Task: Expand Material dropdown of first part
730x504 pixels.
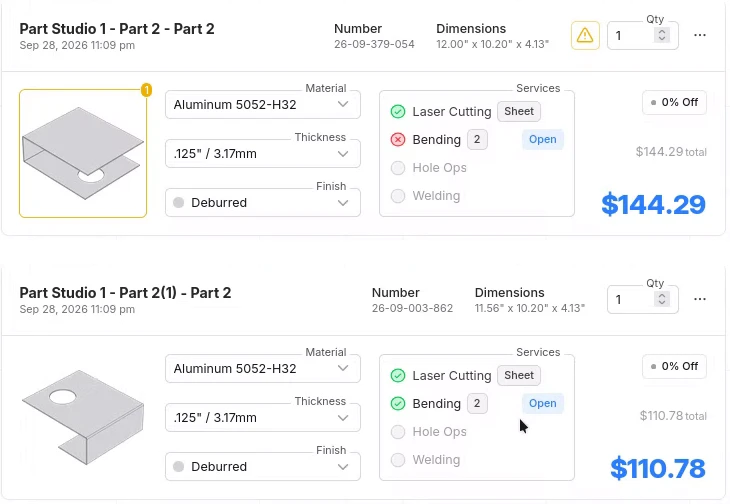Action: click(x=263, y=105)
